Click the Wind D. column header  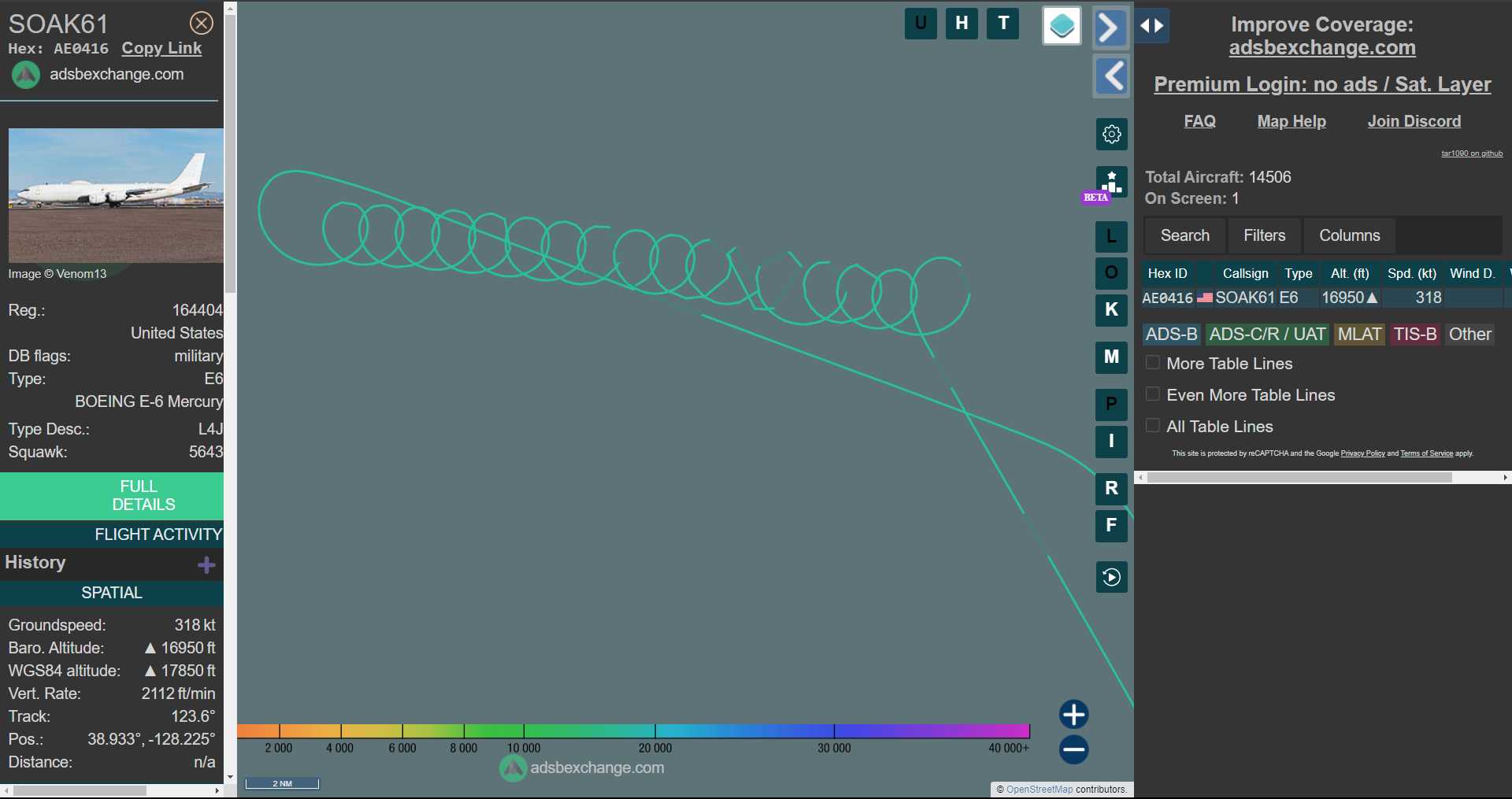(x=1472, y=273)
